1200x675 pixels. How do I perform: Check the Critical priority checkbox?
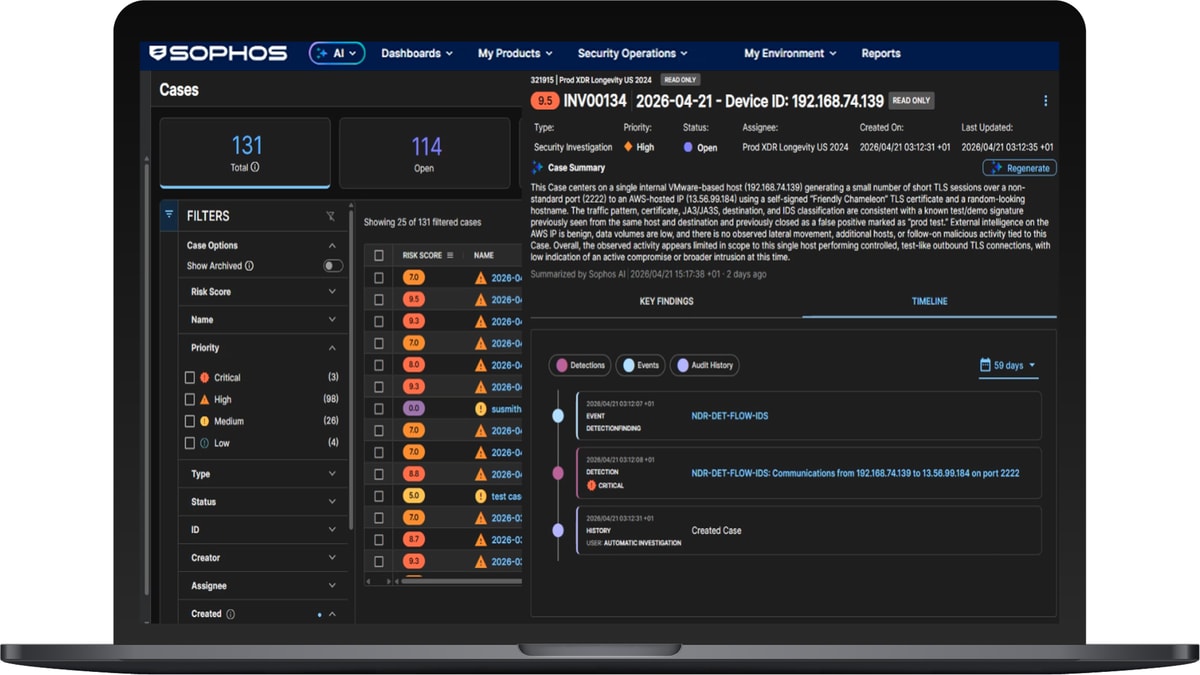(x=190, y=378)
